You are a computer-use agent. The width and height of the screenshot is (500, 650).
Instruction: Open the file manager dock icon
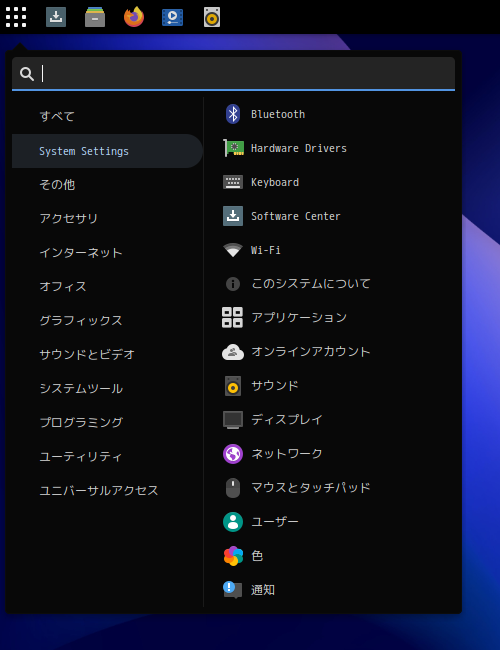click(x=95, y=17)
